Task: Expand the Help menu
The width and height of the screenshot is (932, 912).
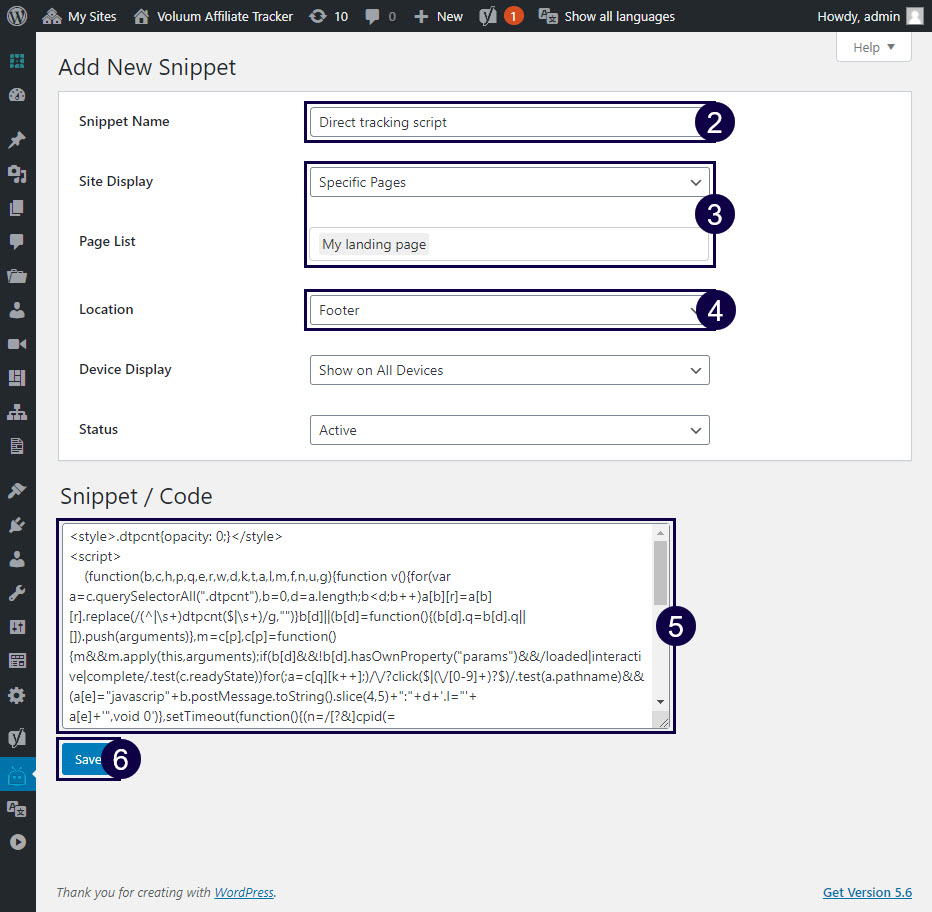Action: tap(873, 46)
